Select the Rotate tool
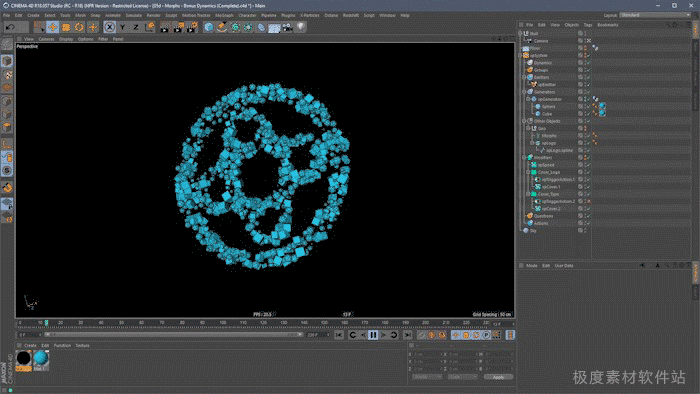The width and height of the screenshot is (700, 394). (79, 27)
